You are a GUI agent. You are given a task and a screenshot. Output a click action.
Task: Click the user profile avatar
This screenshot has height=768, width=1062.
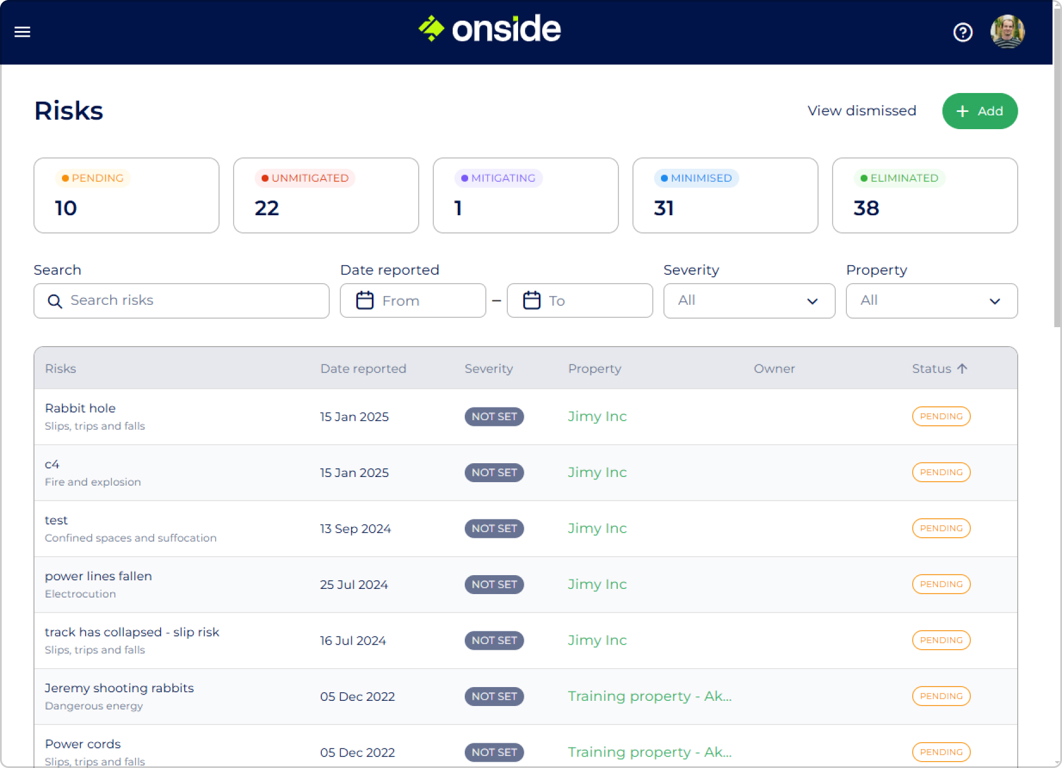1008,31
